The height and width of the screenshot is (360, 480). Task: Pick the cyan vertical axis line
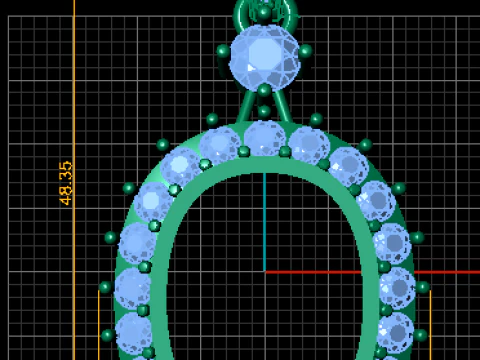(x=264, y=222)
